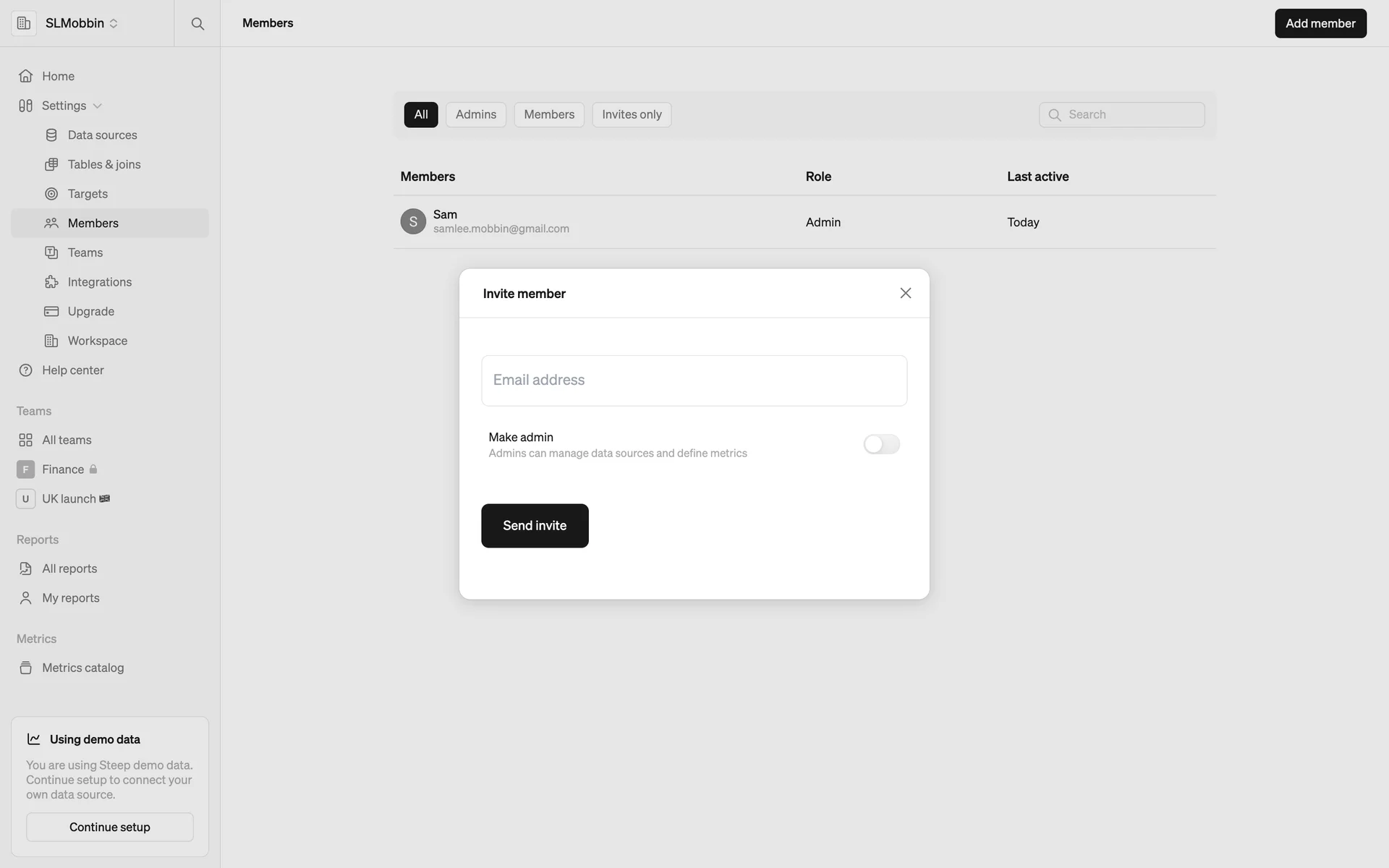Image resolution: width=1389 pixels, height=868 pixels.
Task: Click the Continue setup button
Action: [x=110, y=827]
